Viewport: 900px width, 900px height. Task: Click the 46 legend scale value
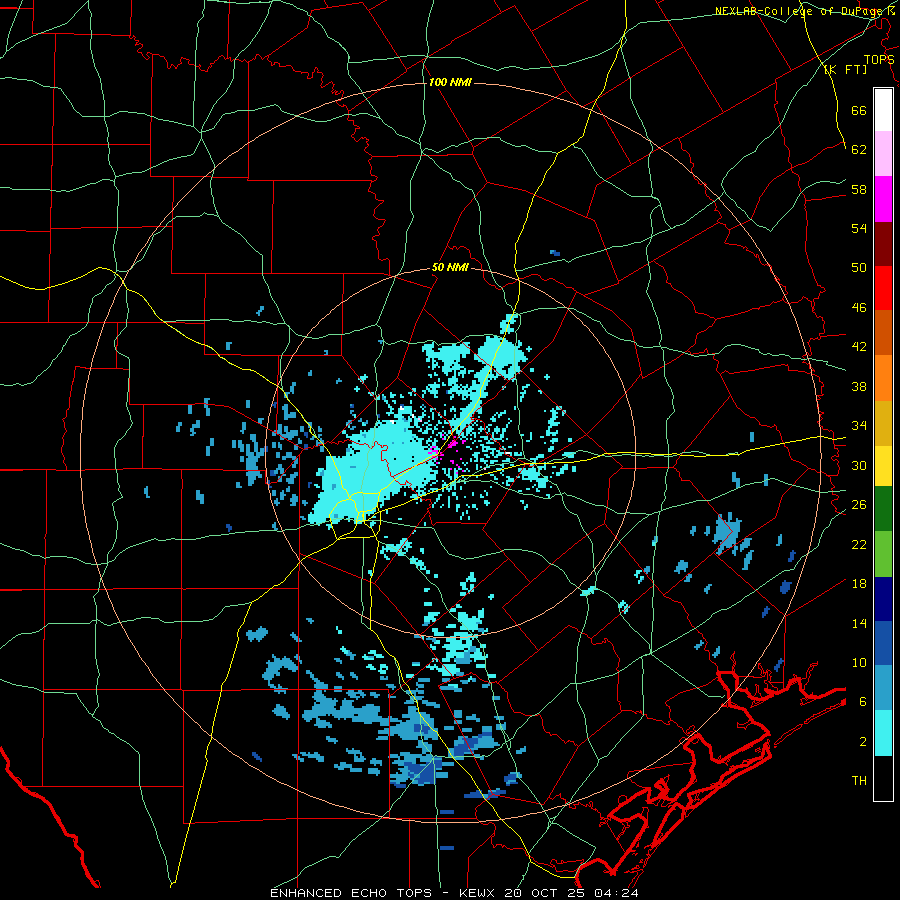pyautogui.click(x=859, y=308)
